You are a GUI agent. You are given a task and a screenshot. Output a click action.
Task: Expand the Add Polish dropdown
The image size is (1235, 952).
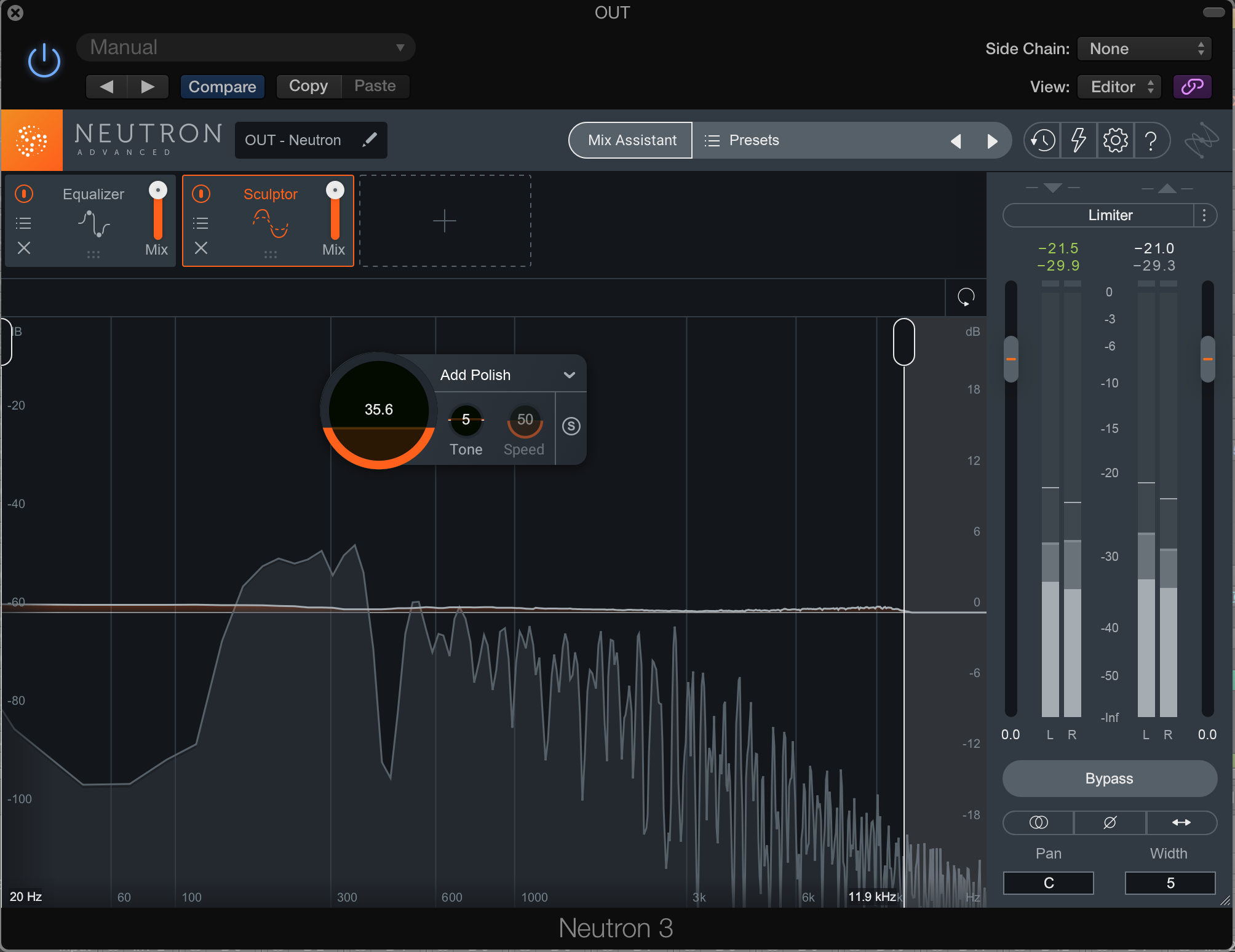coord(570,375)
